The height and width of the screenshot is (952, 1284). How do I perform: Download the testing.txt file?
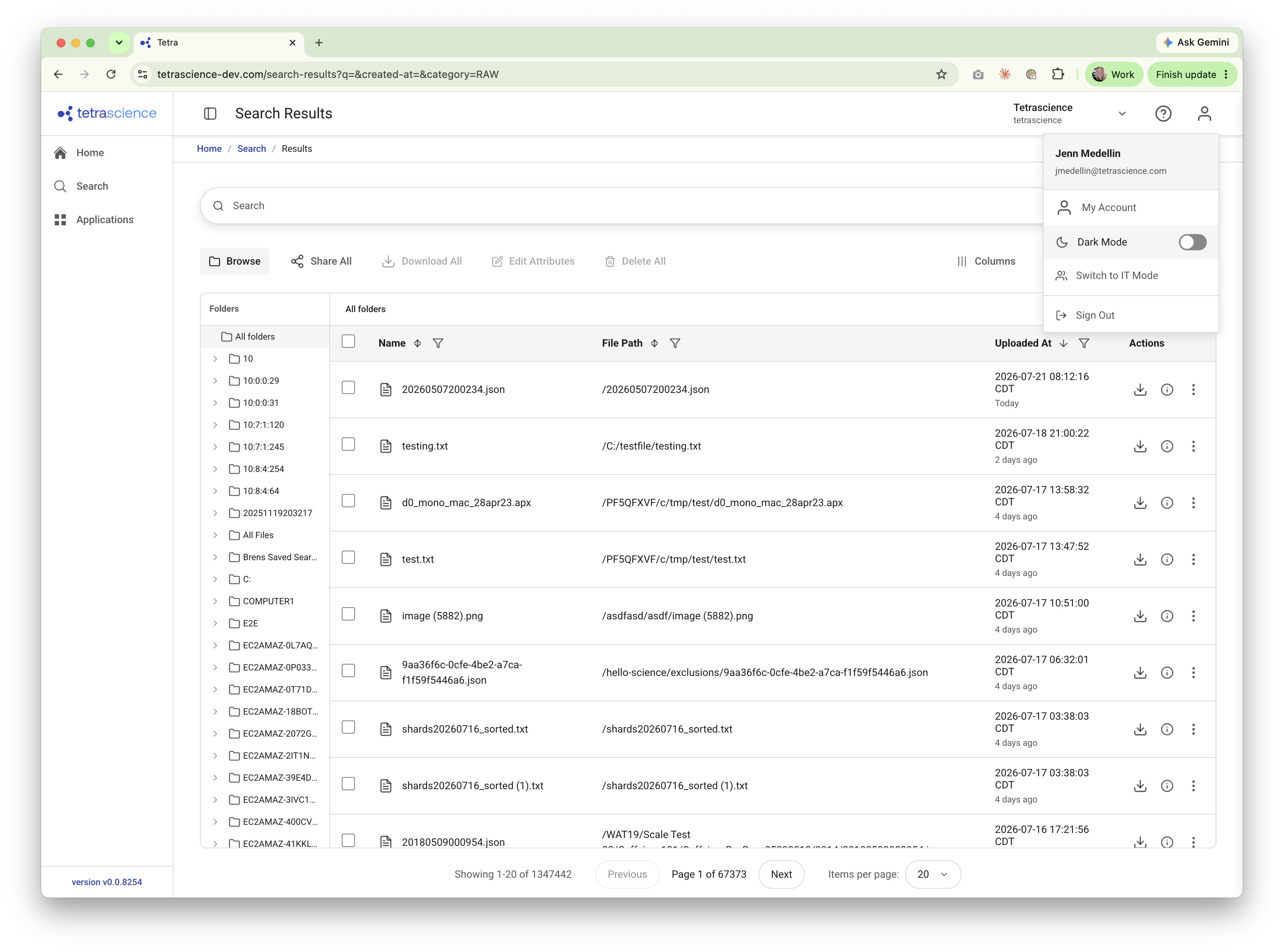pyautogui.click(x=1140, y=446)
